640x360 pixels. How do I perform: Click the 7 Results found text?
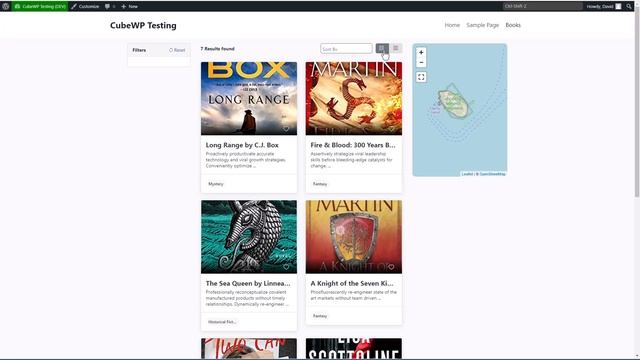pyautogui.click(x=218, y=49)
